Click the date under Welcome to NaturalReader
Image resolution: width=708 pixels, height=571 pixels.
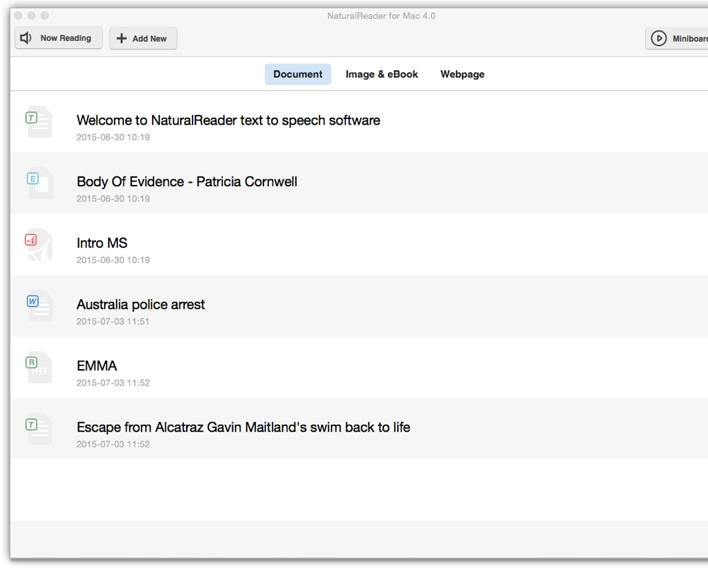pos(113,137)
